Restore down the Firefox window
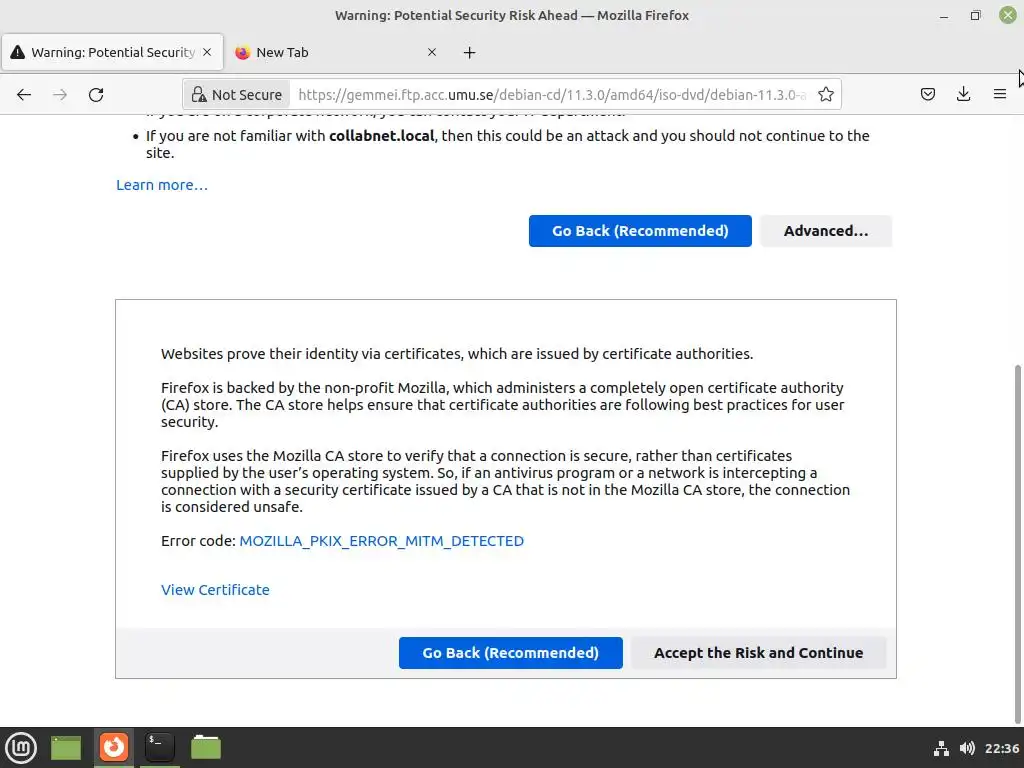This screenshot has width=1024, height=768. pyautogui.click(x=975, y=16)
